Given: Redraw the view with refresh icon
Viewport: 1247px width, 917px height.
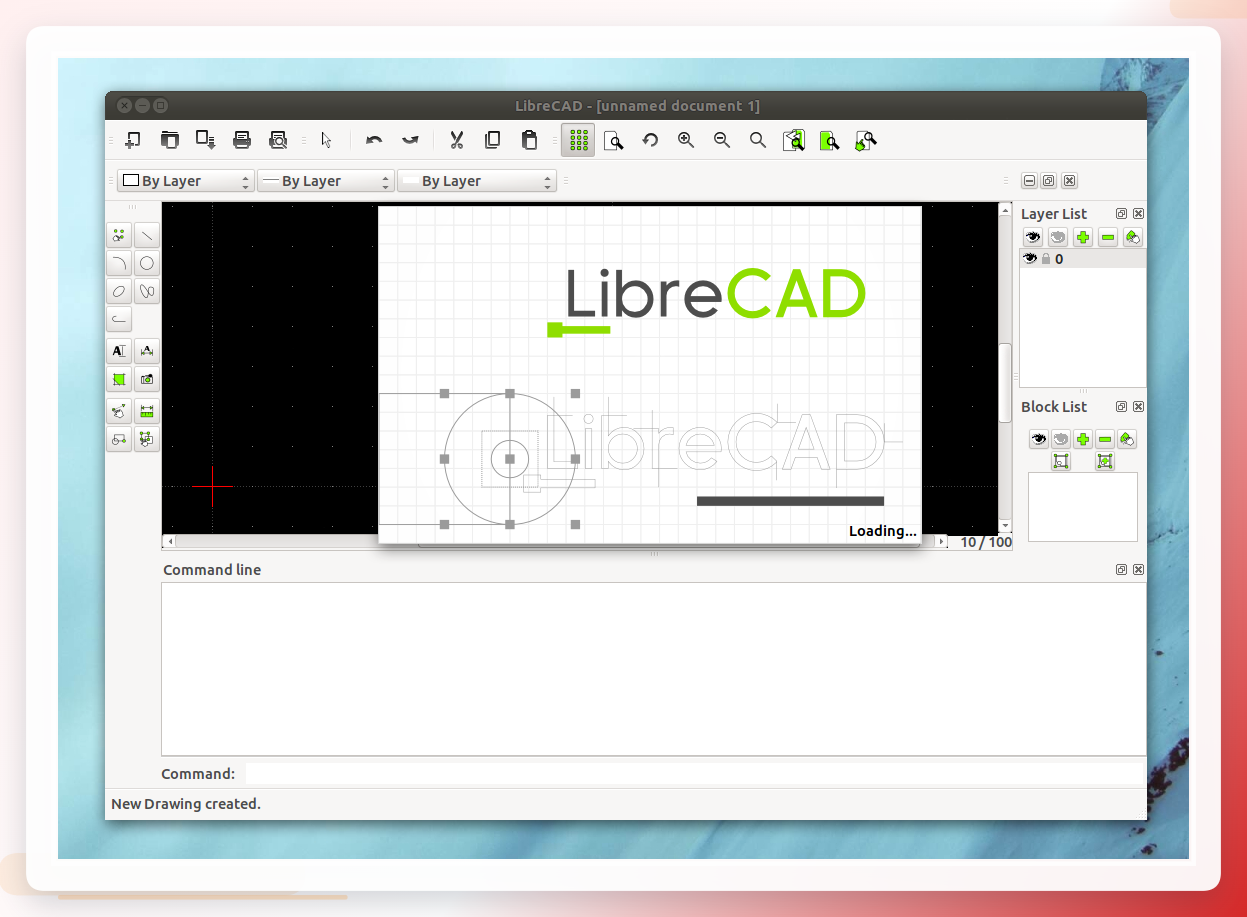Looking at the screenshot, I should [650, 140].
